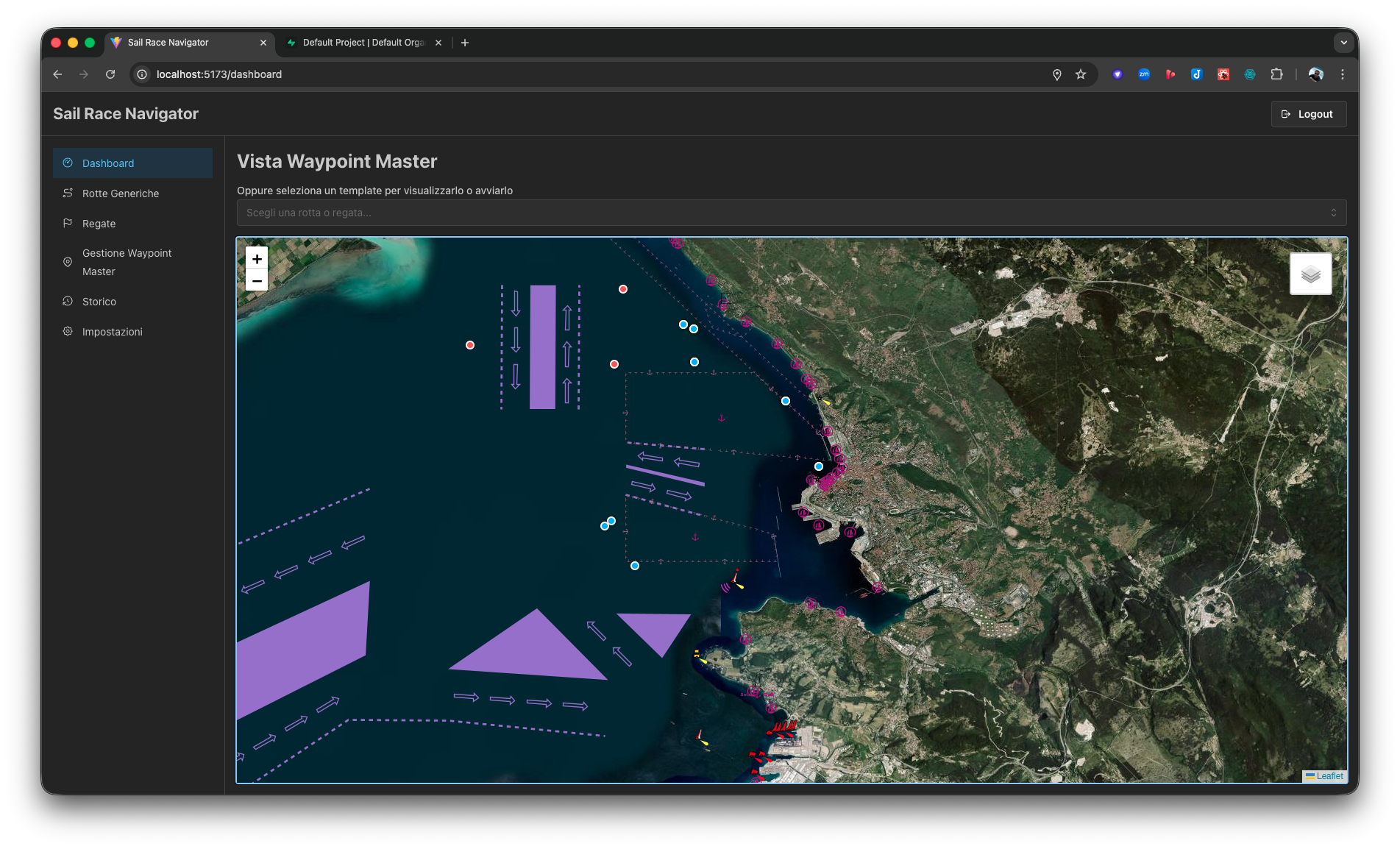
Task: Select the Dashboard compass icon
Action: (x=68, y=163)
